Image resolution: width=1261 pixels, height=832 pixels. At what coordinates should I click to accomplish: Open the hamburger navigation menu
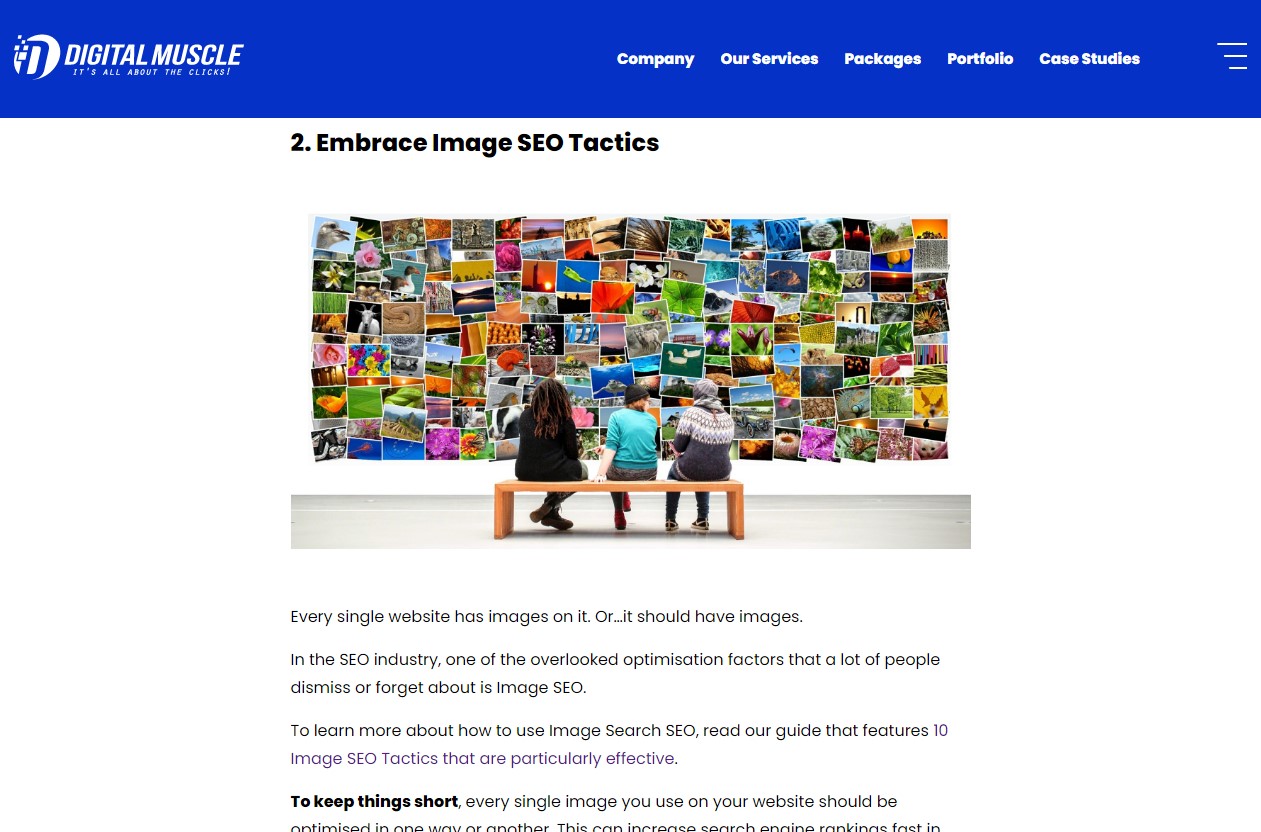point(1232,56)
